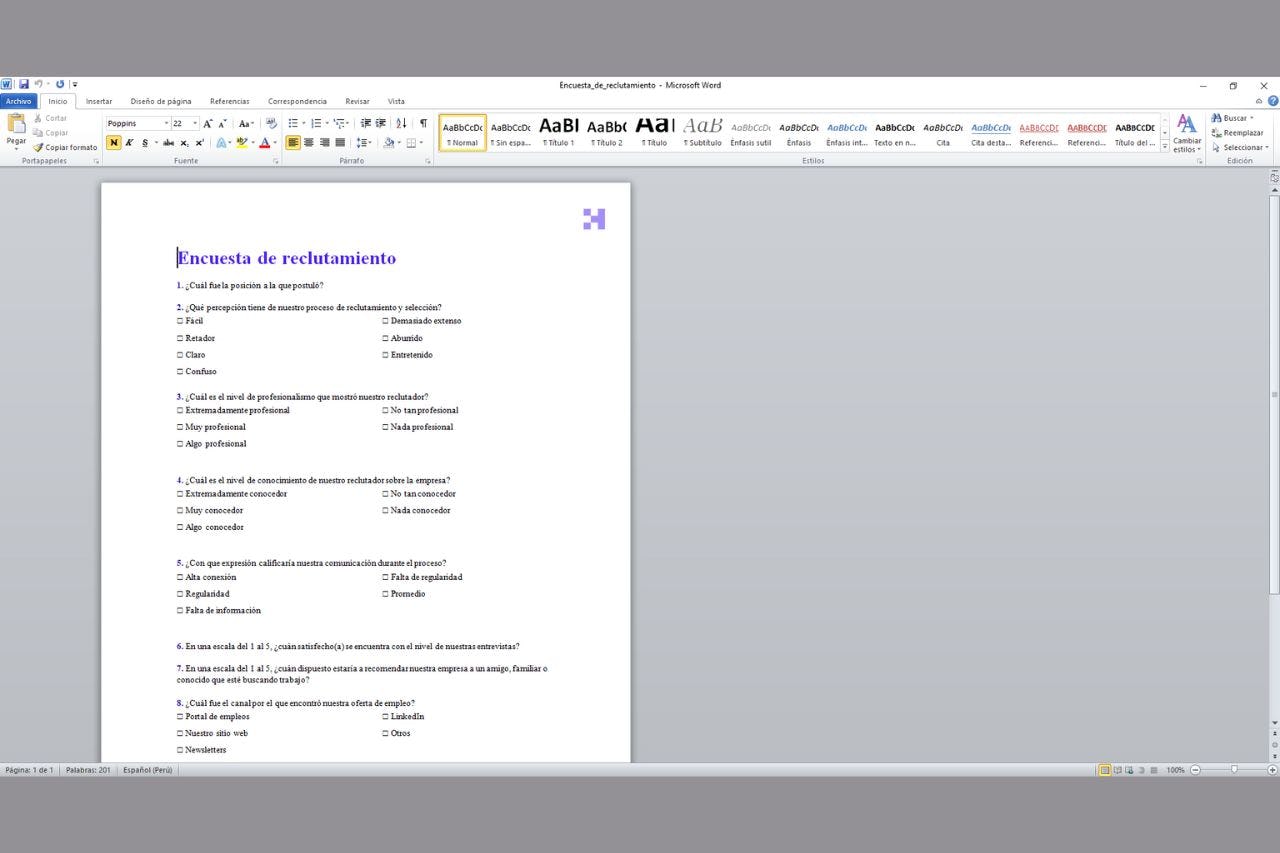The width and height of the screenshot is (1280, 853).
Task: Click the Copiar formato paintbrush icon
Action: tap(39, 147)
